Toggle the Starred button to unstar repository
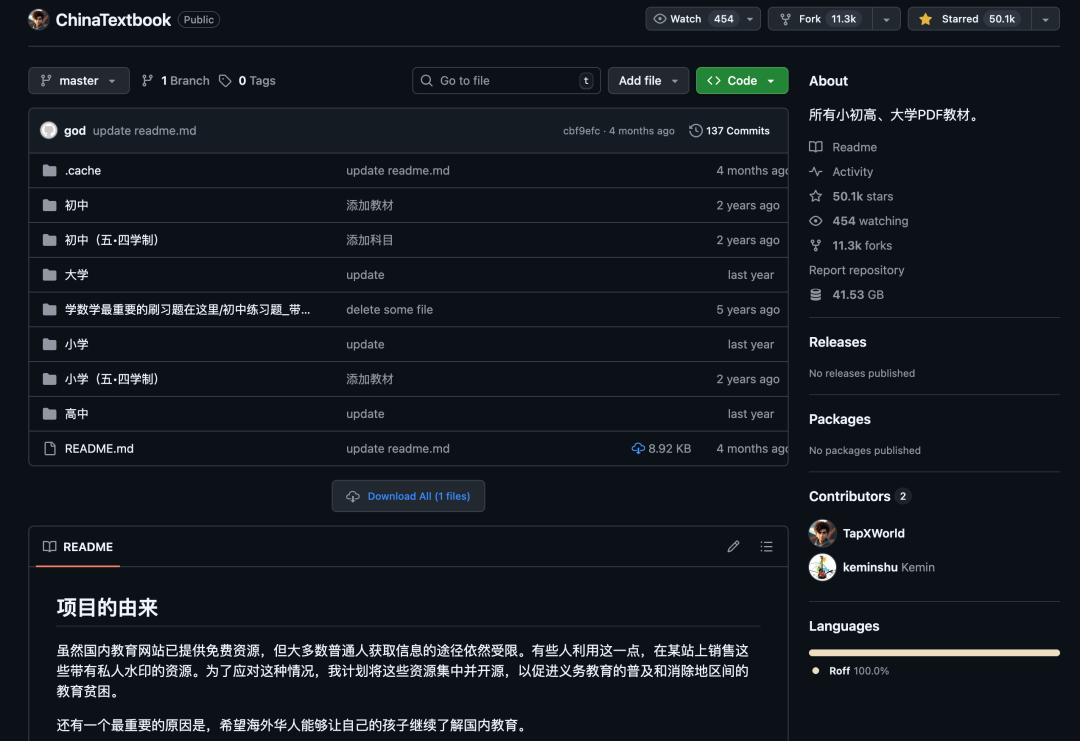The height and width of the screenshot is (741, 1080). pyautogui.click(x=968, y=19)
